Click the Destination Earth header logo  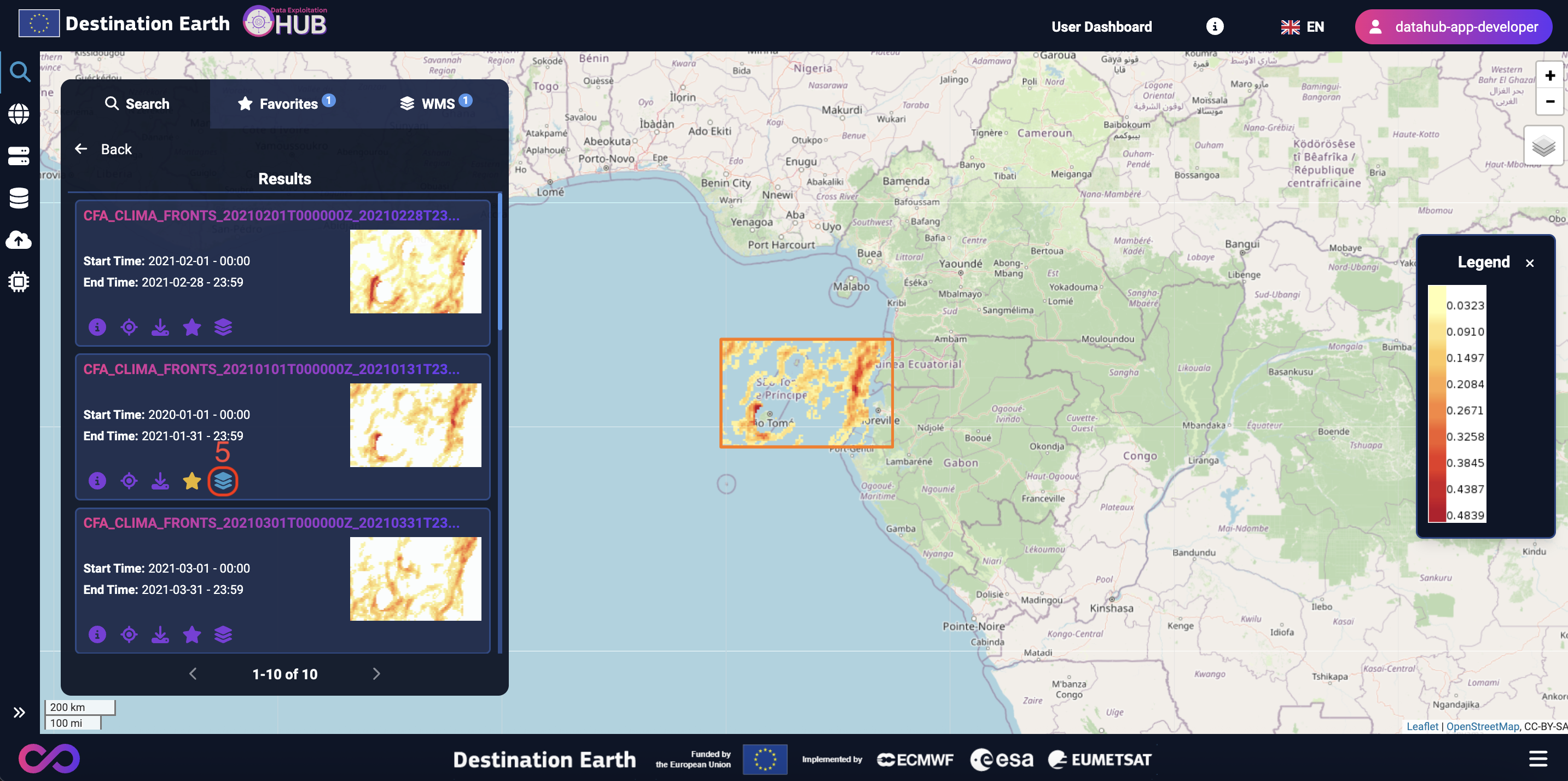125,24
